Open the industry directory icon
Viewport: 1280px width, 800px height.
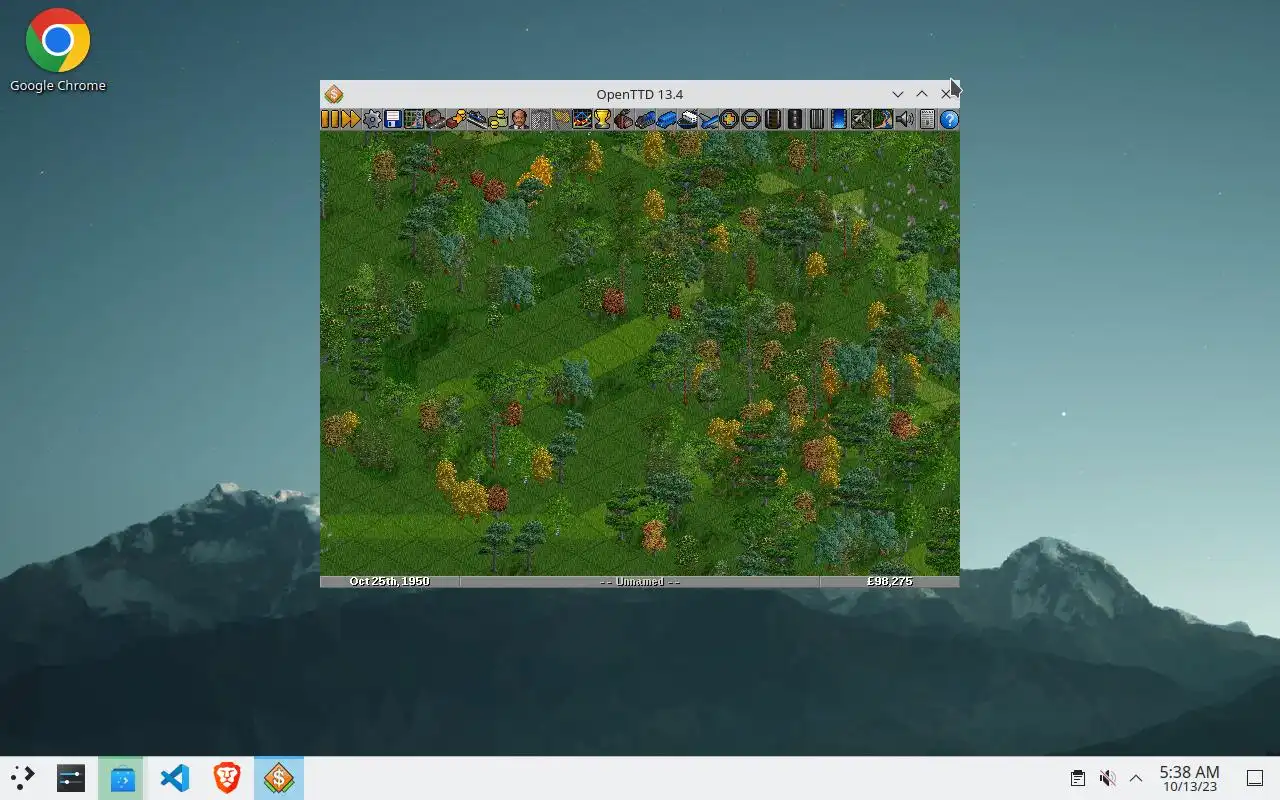pyautogui.click(x=624, y=120)
